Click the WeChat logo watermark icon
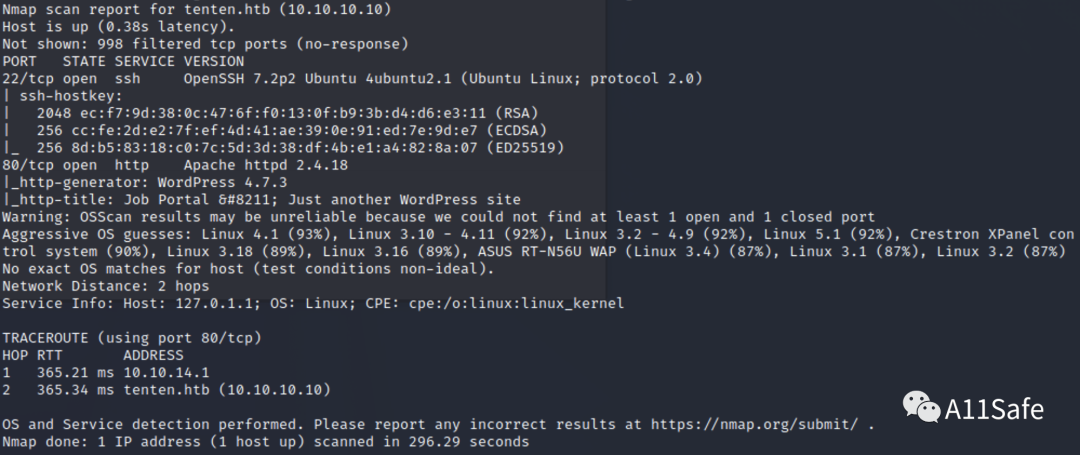The height and width of the screenshot is (455, 1080). click(x=922, y=407)
